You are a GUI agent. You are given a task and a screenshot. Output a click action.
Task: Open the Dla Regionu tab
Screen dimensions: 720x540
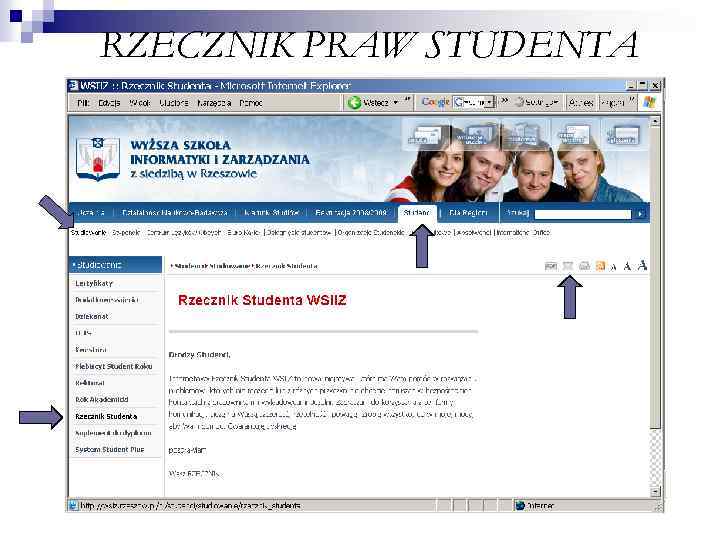click(x=467, y=213)
